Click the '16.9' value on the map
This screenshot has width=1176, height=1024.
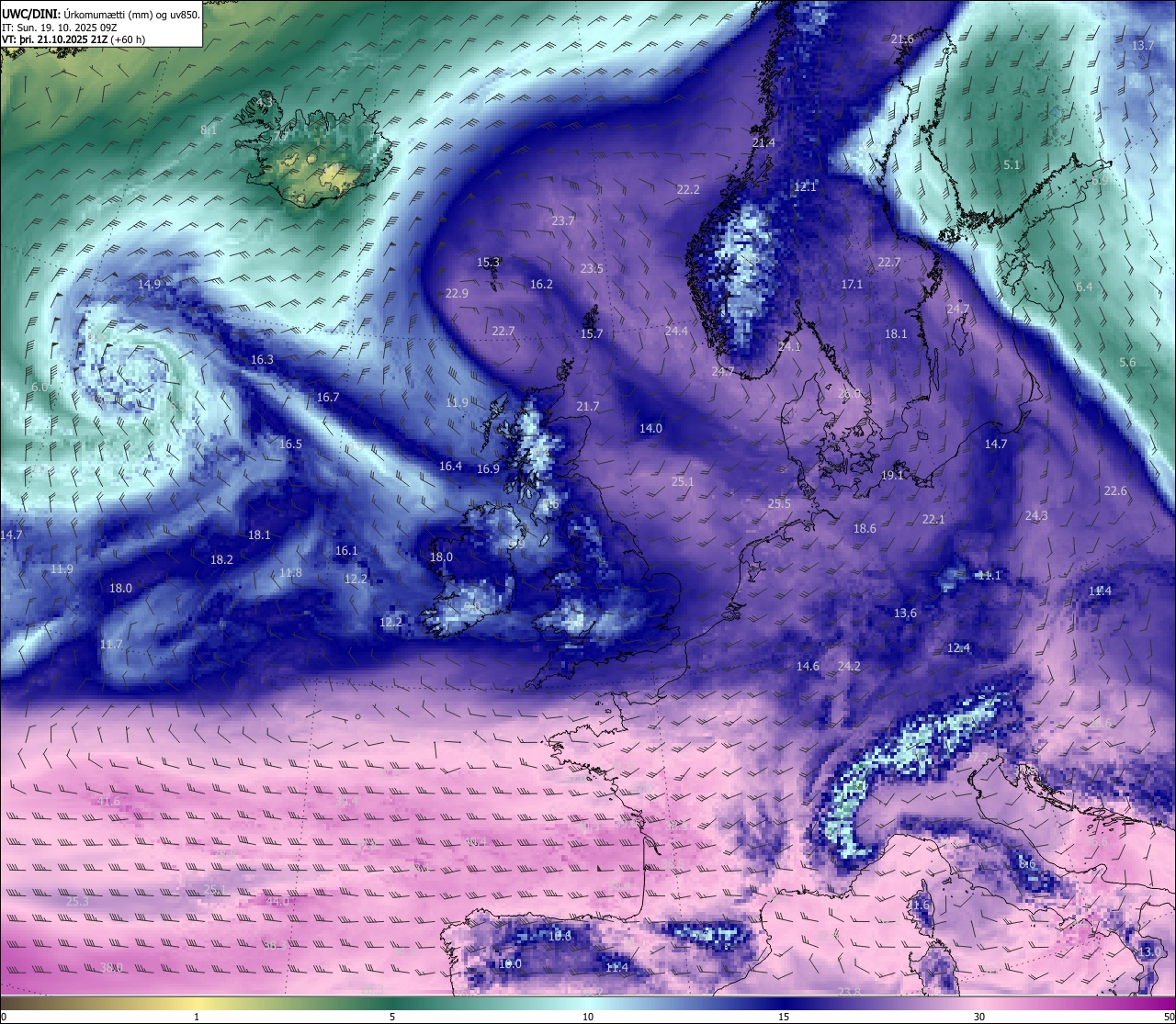point(488,469)
